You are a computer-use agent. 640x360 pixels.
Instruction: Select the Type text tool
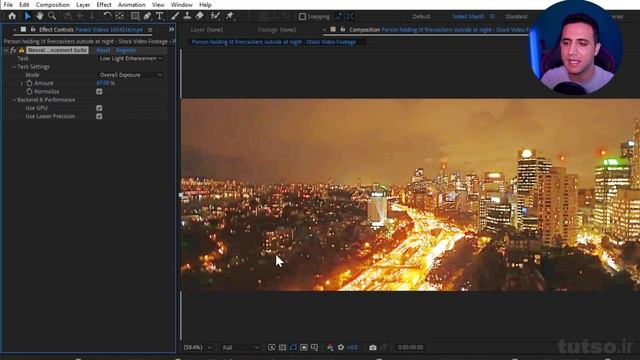point(160,16)
